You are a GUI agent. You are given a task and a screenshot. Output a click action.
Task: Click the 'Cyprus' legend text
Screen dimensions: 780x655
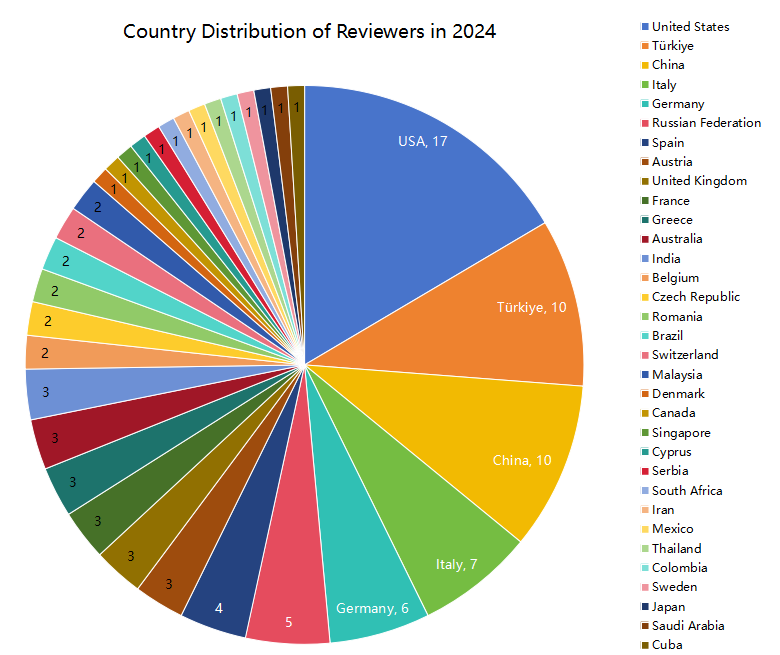tap(672, 452)
